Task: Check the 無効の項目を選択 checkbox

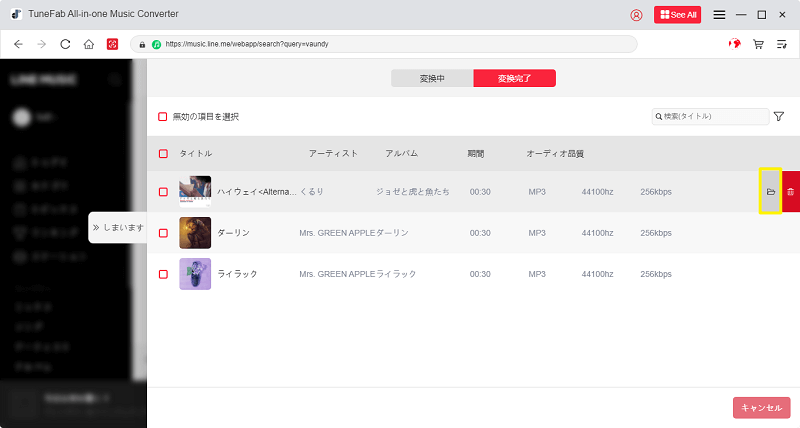Action: point(163,117)
